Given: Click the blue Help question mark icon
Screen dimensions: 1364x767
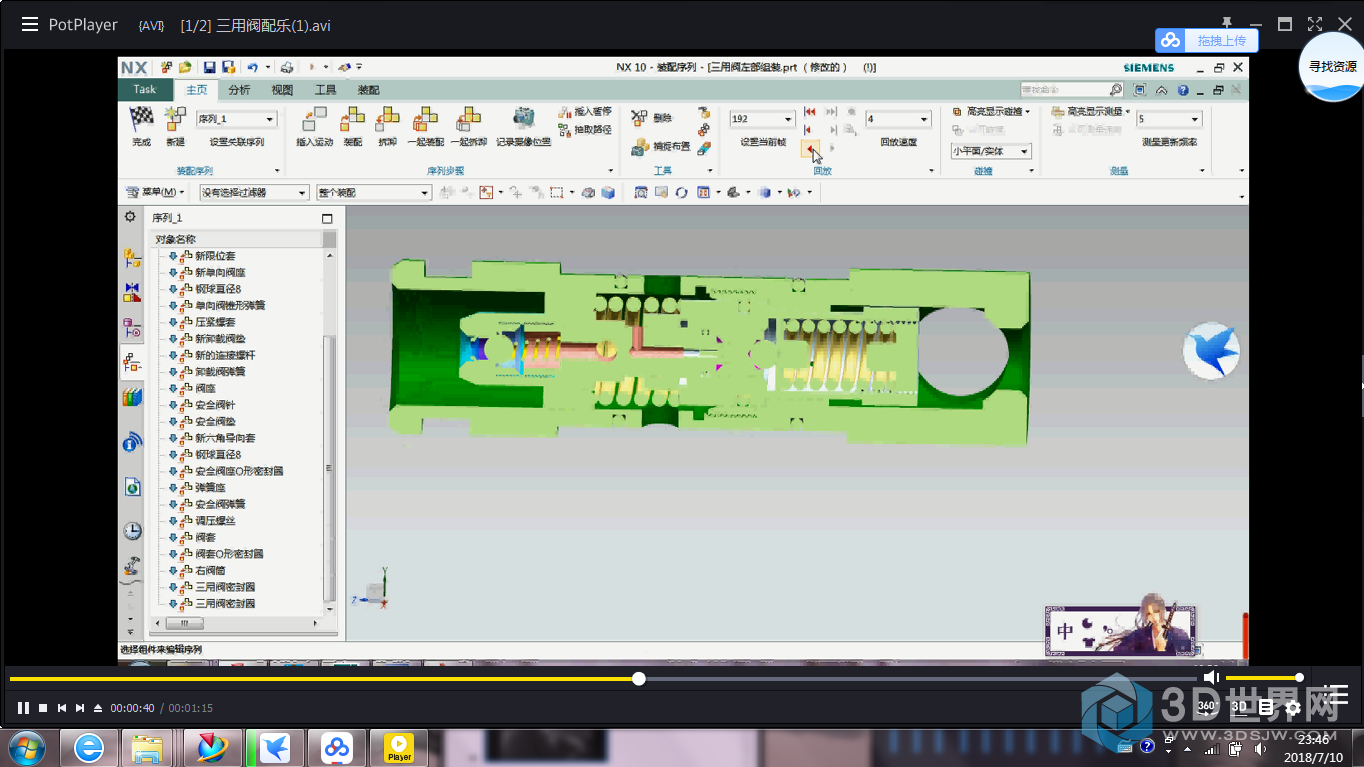Looking at the screenshot, I should (x=1183, y=90).
